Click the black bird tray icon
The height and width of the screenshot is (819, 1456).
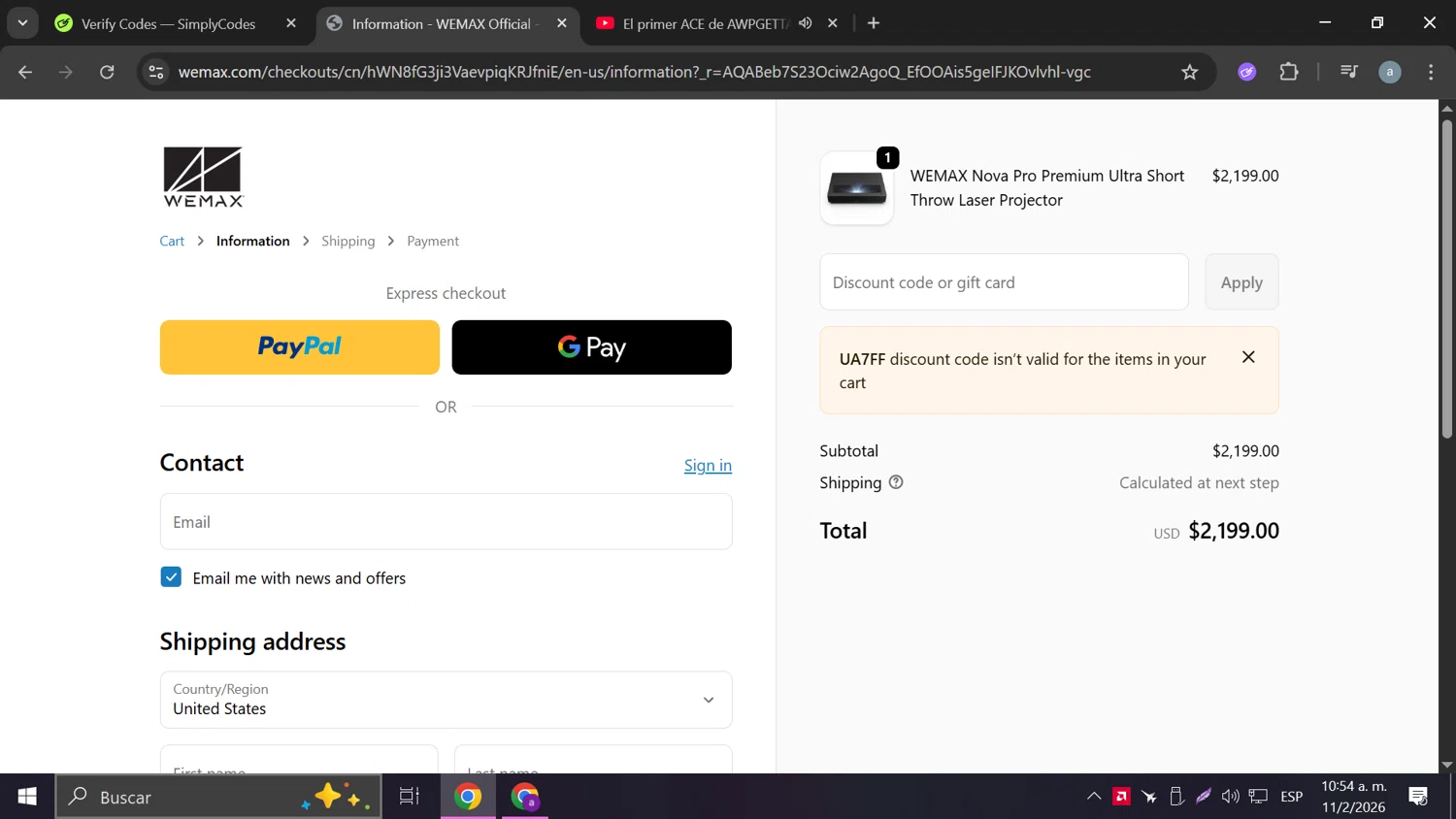point(1149,797)
